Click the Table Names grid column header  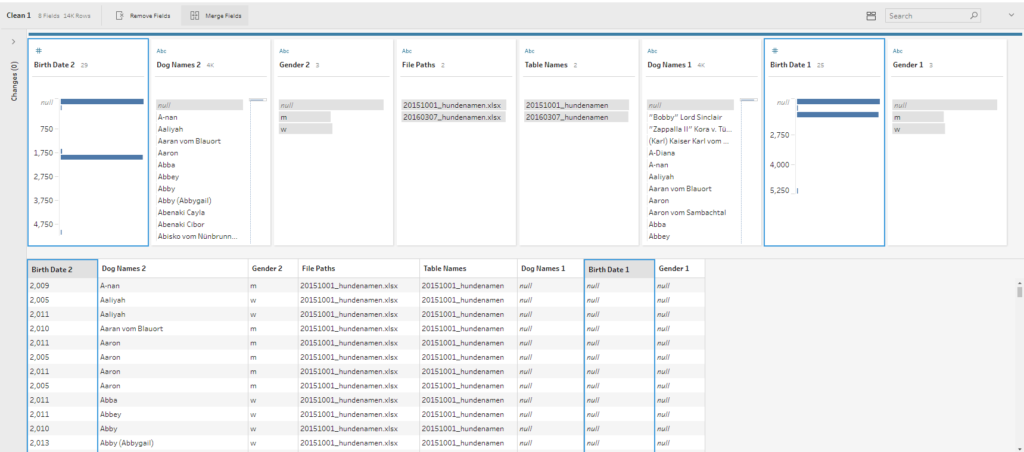(468, 268)
